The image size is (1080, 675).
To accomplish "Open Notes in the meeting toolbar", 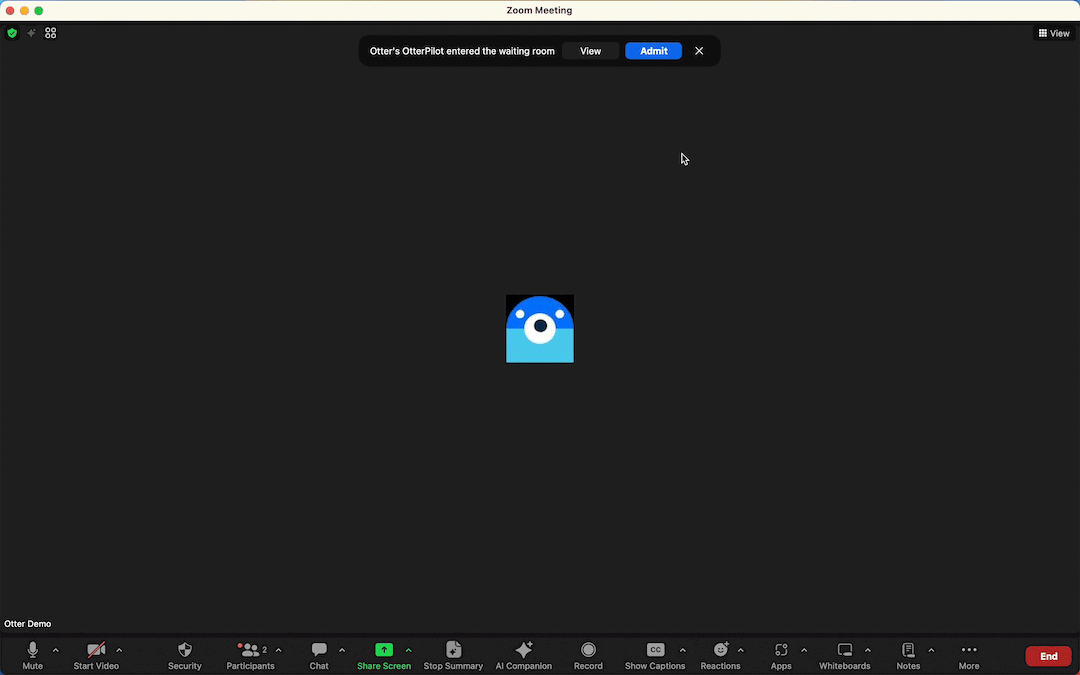I will pos(908,656).
